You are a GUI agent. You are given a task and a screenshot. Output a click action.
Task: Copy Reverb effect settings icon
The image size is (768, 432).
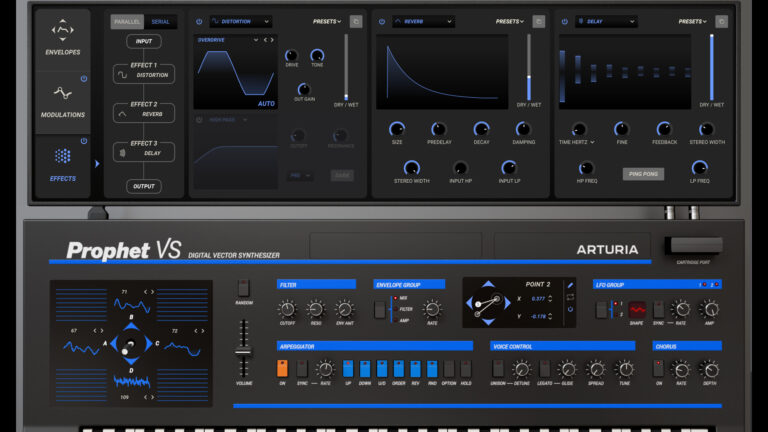(x=539, y=22)
